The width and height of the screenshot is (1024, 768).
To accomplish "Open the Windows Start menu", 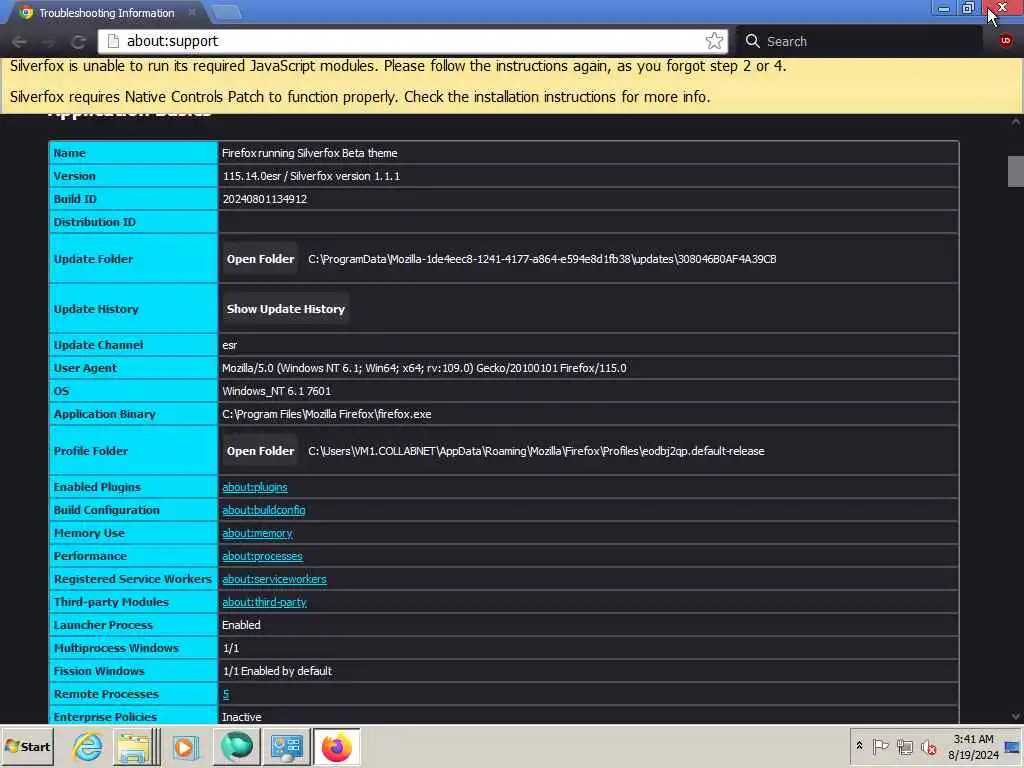I will tap(27, 746).
